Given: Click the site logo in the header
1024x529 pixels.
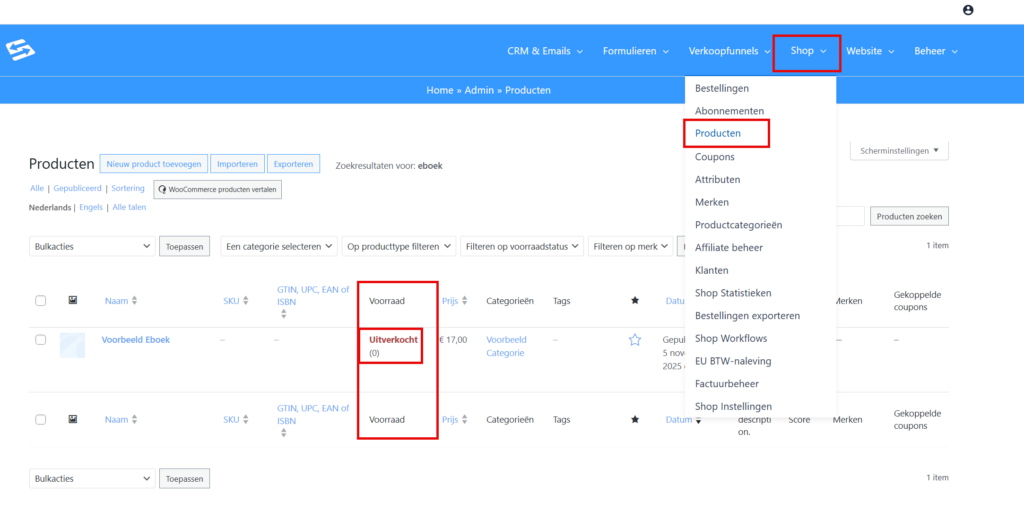Looking at the screenshot, I should point(20,50).
